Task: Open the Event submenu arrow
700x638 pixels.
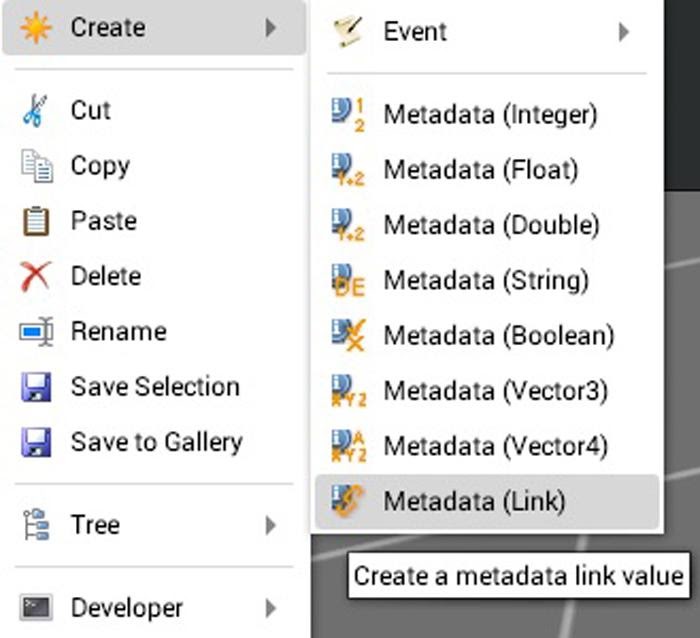Action: point(624,32)
